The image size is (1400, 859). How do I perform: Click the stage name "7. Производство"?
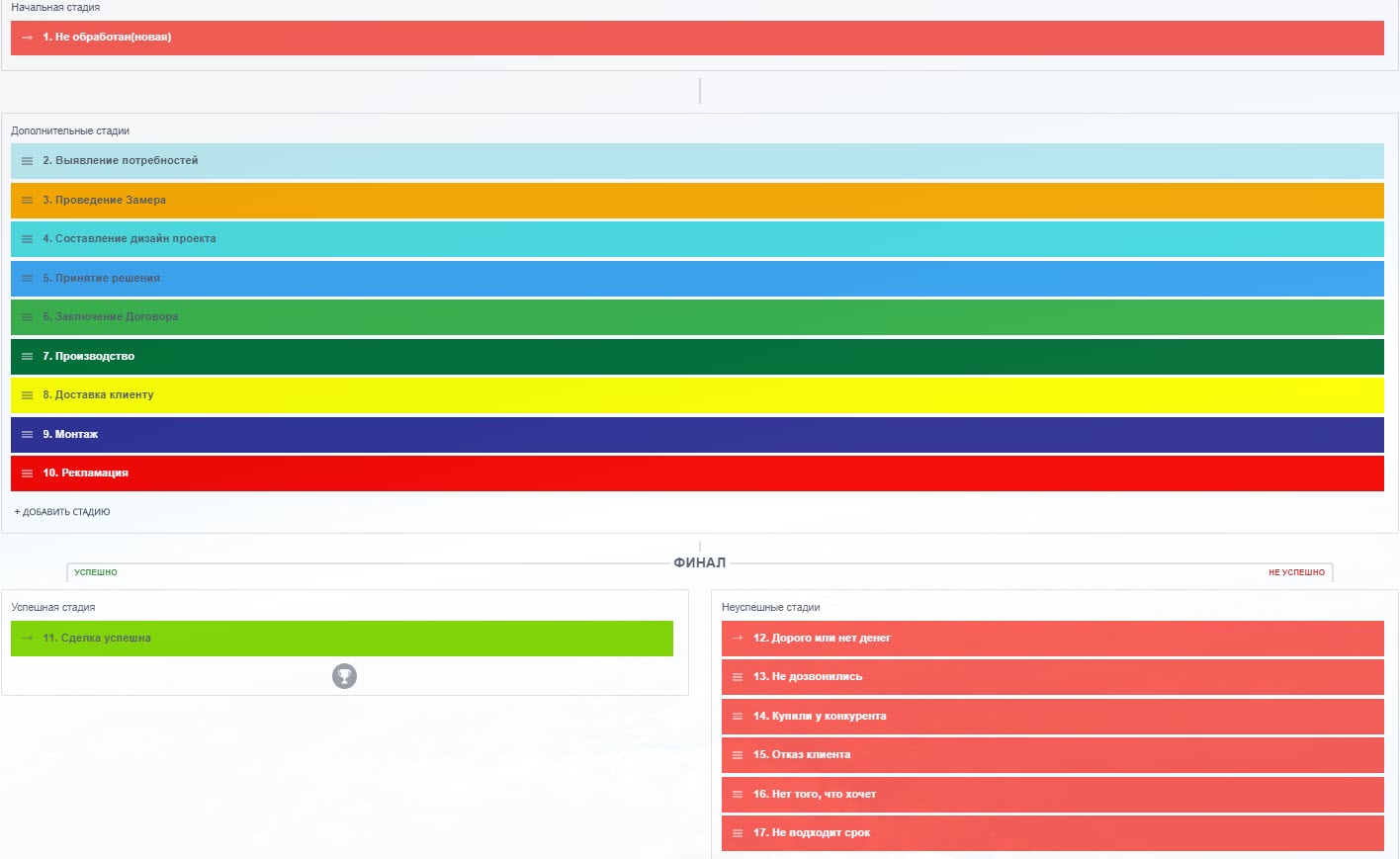click(89, 356)
